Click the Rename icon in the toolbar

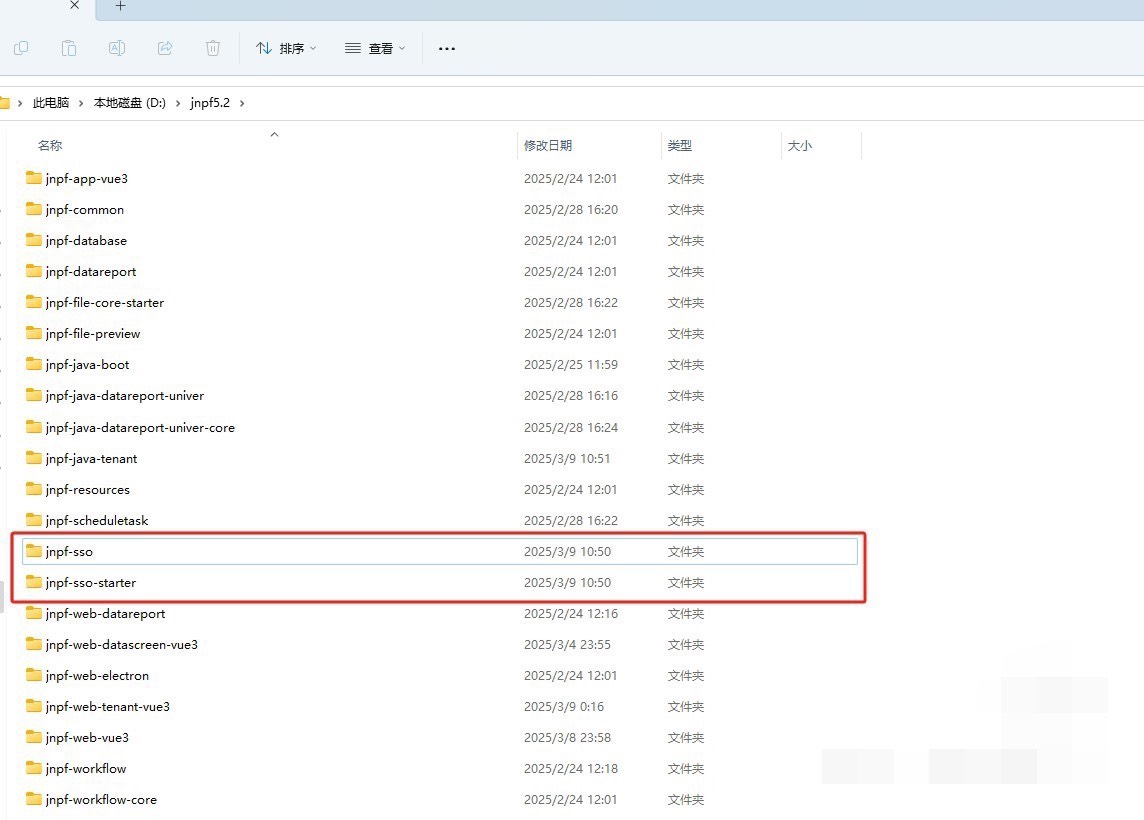tap(117, 48)
